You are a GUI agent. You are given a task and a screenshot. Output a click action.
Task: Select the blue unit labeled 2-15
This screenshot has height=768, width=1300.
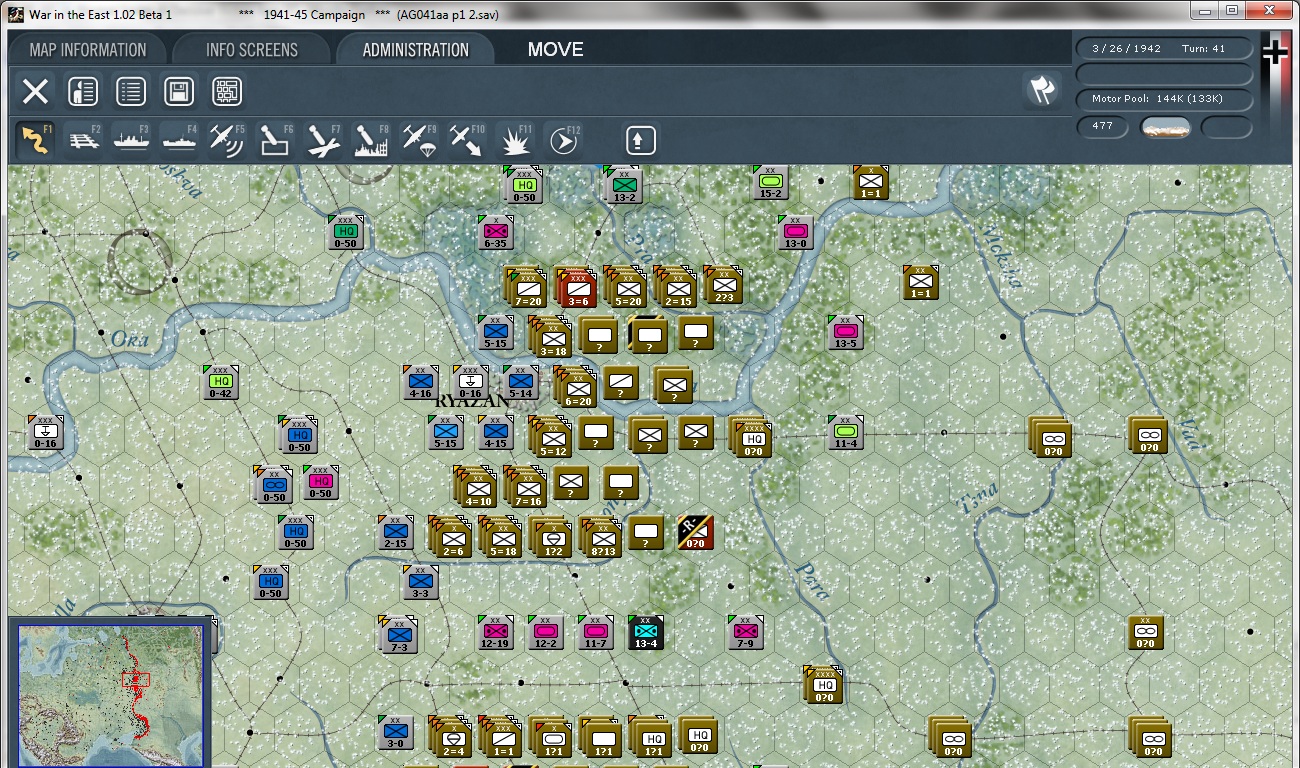point(395,533)
